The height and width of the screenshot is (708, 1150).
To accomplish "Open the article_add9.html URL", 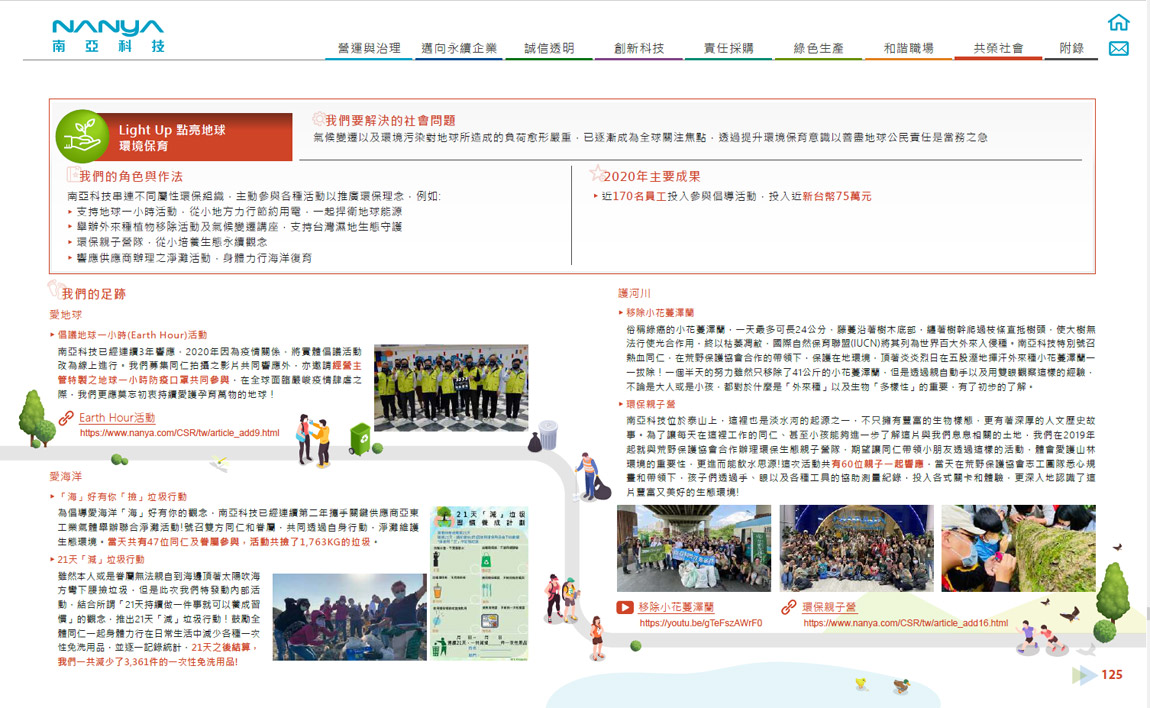I will tap(179, 433).
